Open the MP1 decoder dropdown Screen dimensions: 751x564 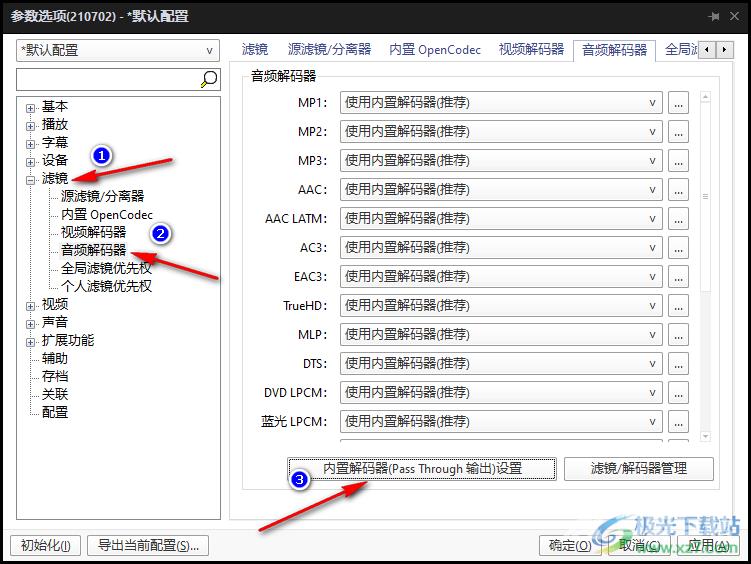[x=501, y=102]
